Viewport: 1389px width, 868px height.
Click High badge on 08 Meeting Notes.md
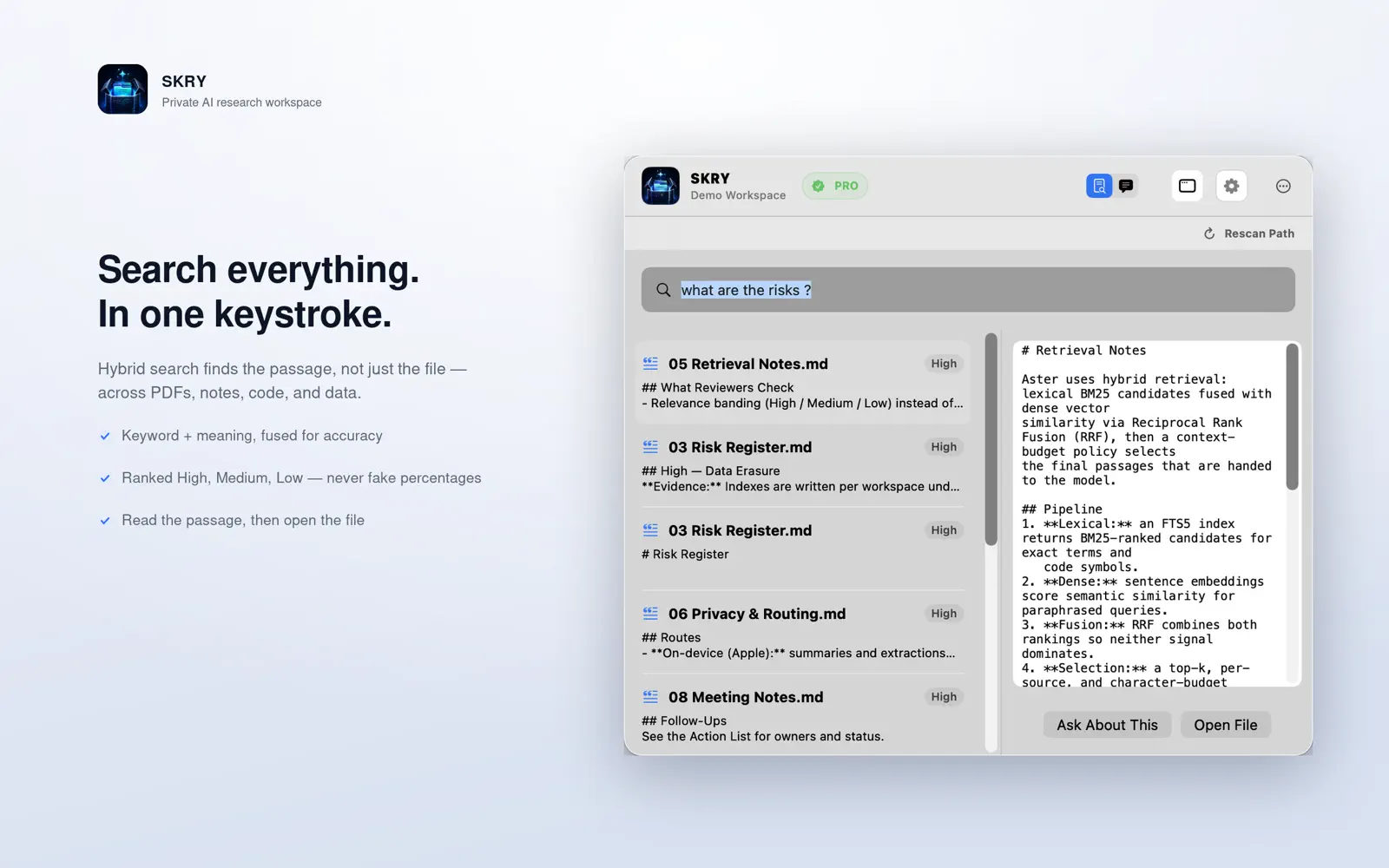click(944, 697)
